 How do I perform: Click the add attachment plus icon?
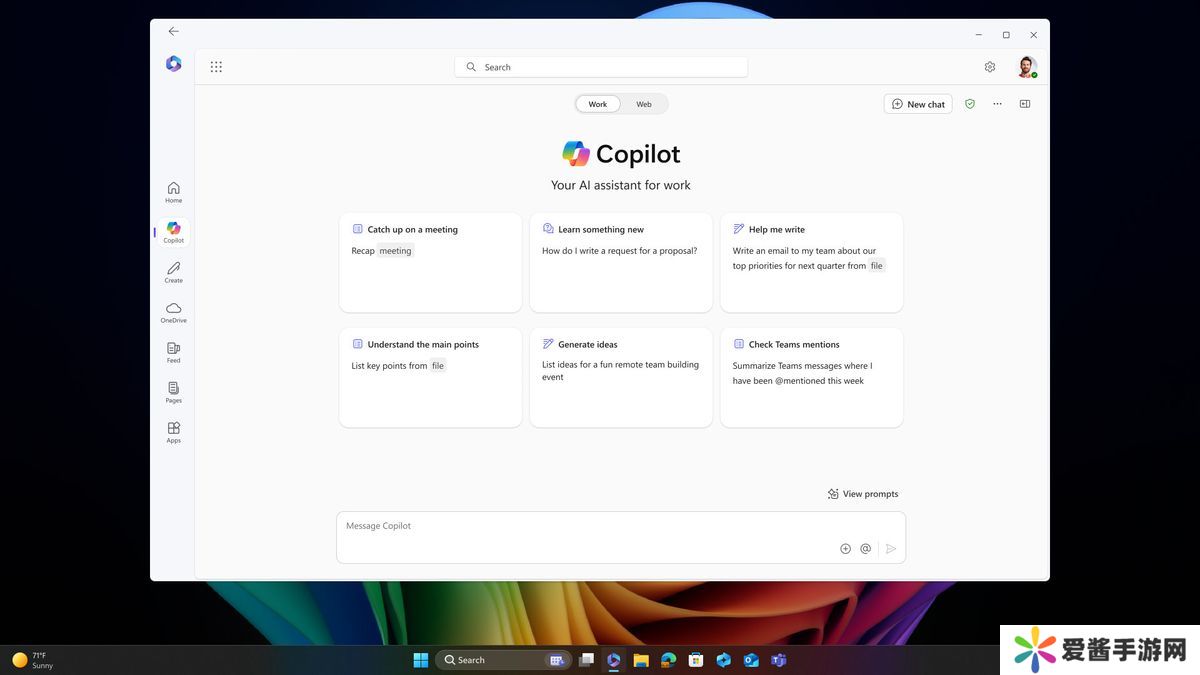pyautogui.click(x=845, y=548)
